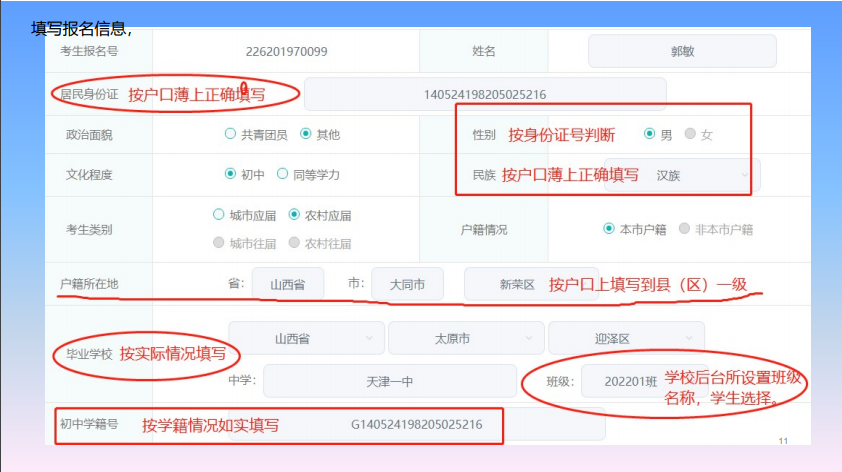Open the 迎泽区 district dropdown

[x=625, y=339]
